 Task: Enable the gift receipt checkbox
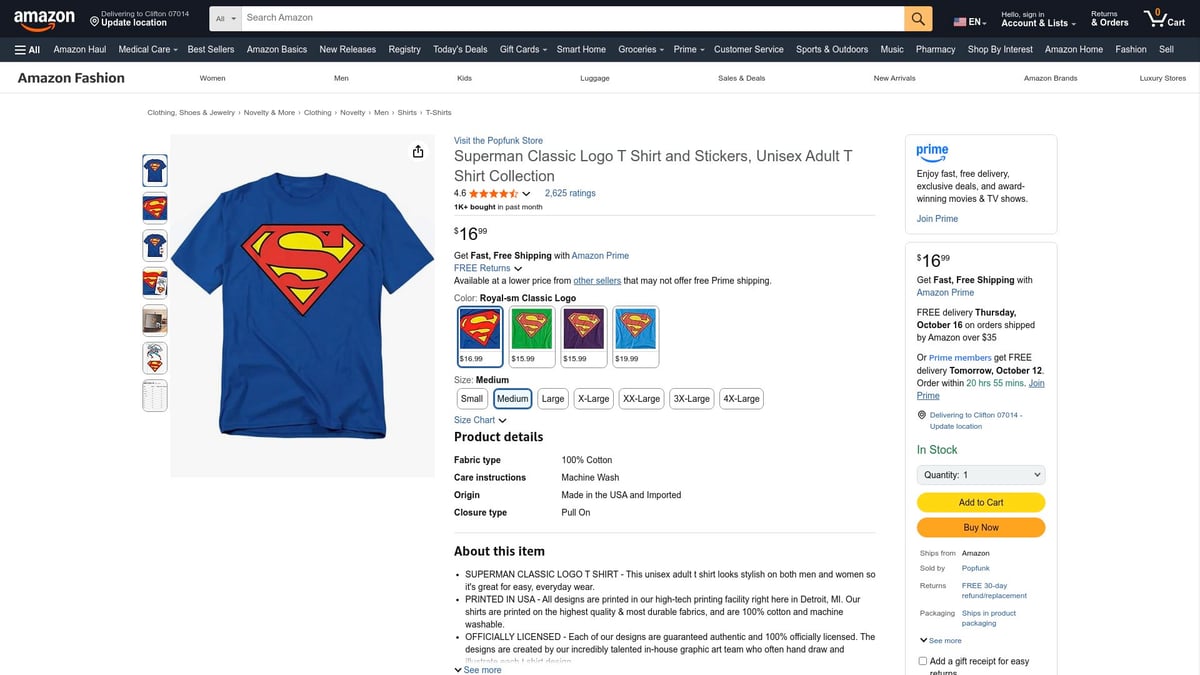coord(922,661)
